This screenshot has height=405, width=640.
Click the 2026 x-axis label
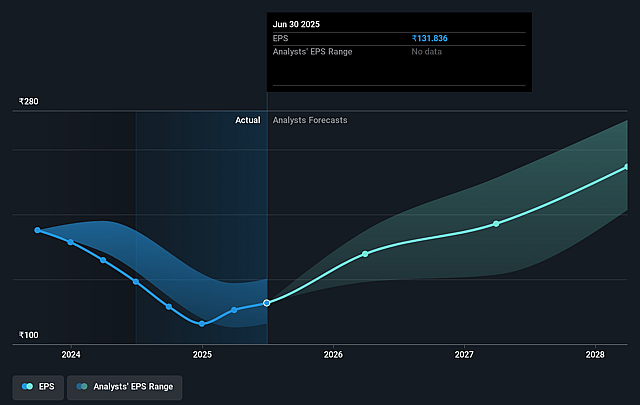coord(333,355)
